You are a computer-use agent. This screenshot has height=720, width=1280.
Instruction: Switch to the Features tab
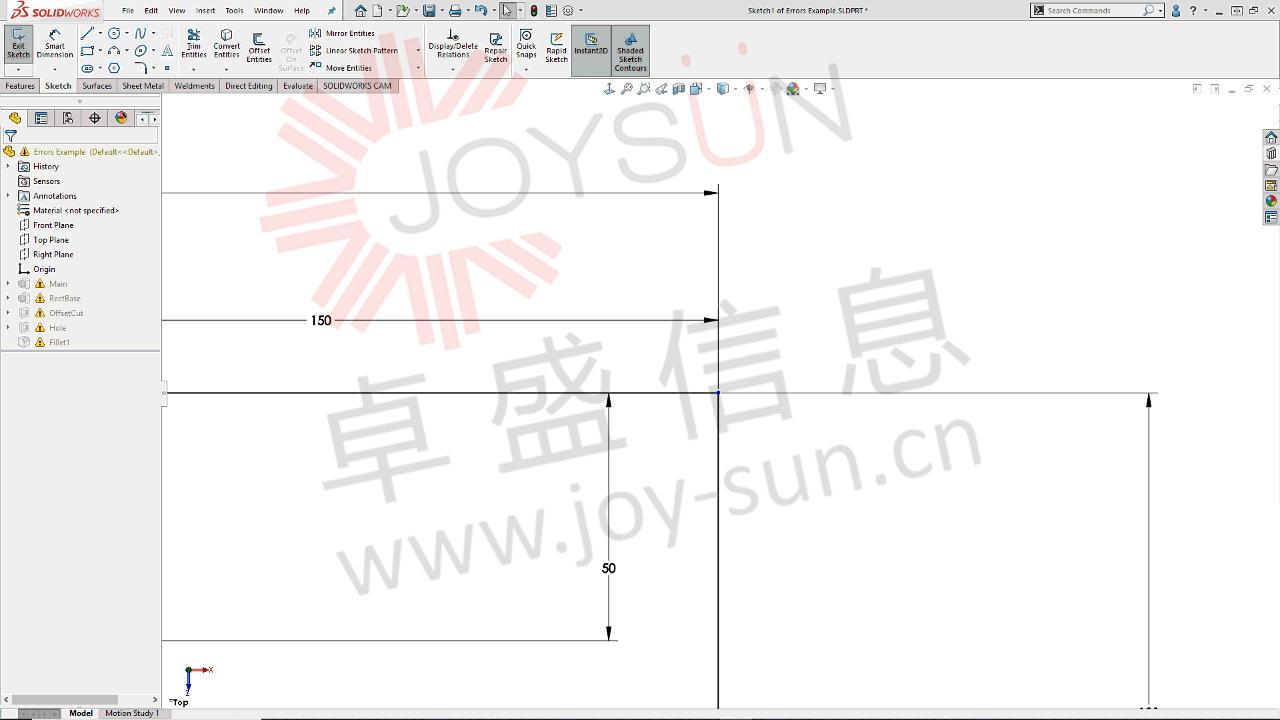click(20, 86)
